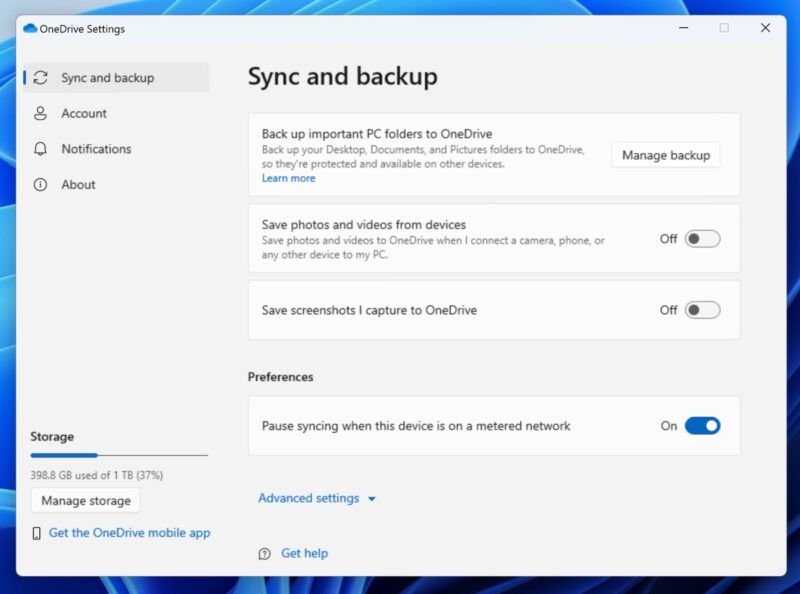
Task: Open the Learn more link
Action: 289,177
